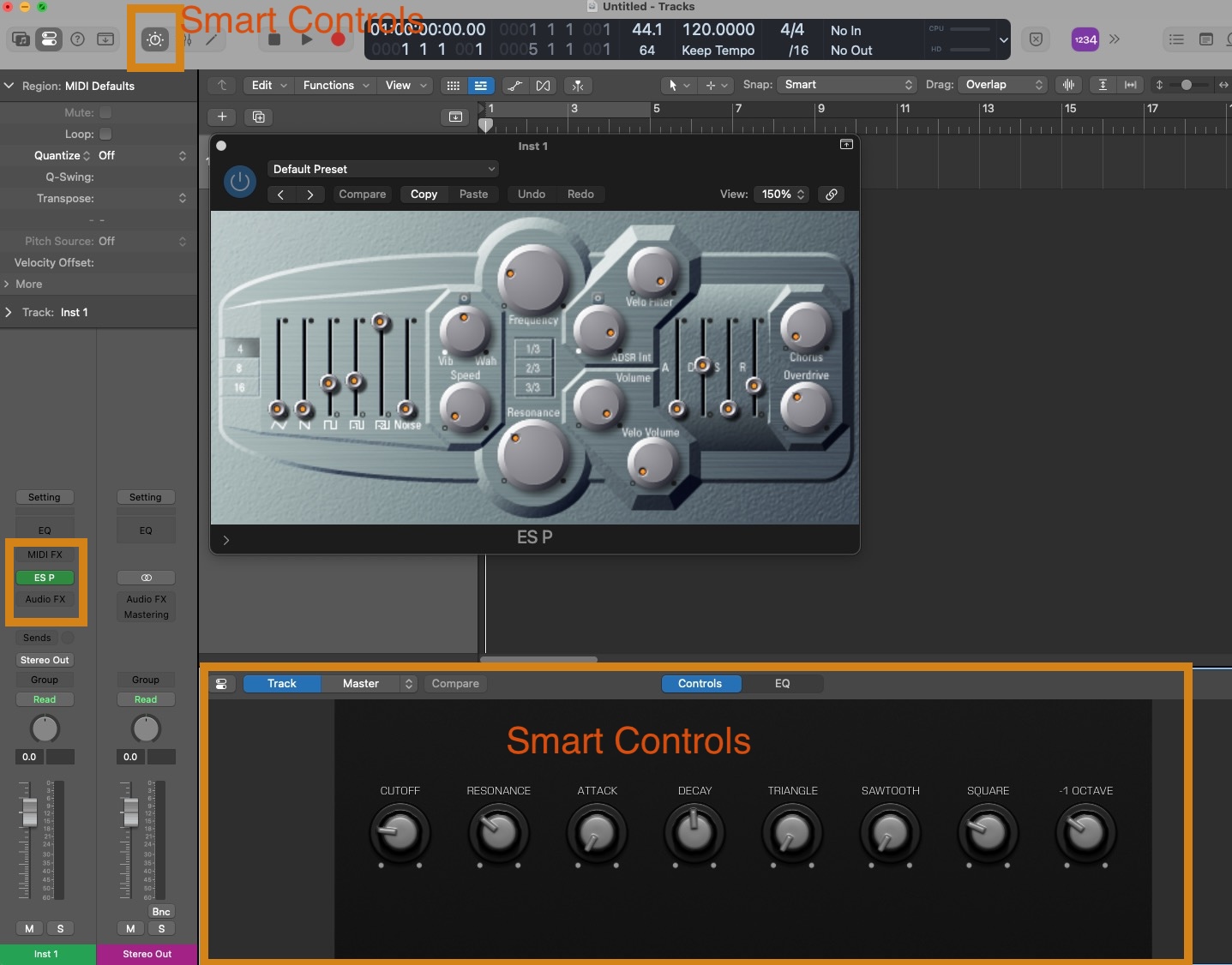Click the plus Add Track button
The width and height of the screenshot is (1232, 965).
coord(221,117)
